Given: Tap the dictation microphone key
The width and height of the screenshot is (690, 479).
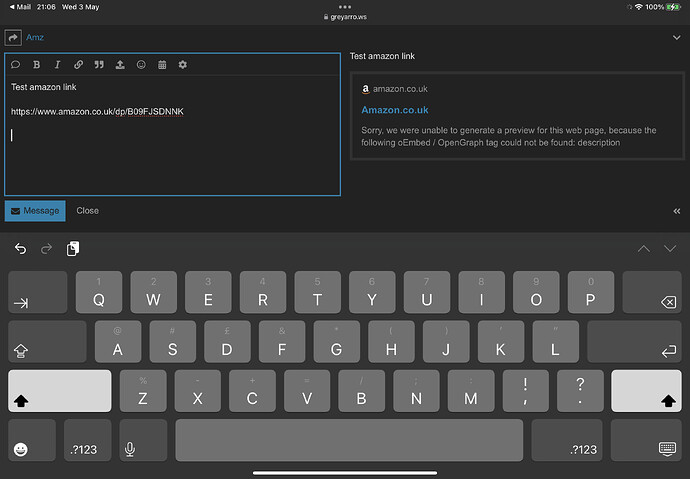Looking at the screenshot, I should point(143,440).
